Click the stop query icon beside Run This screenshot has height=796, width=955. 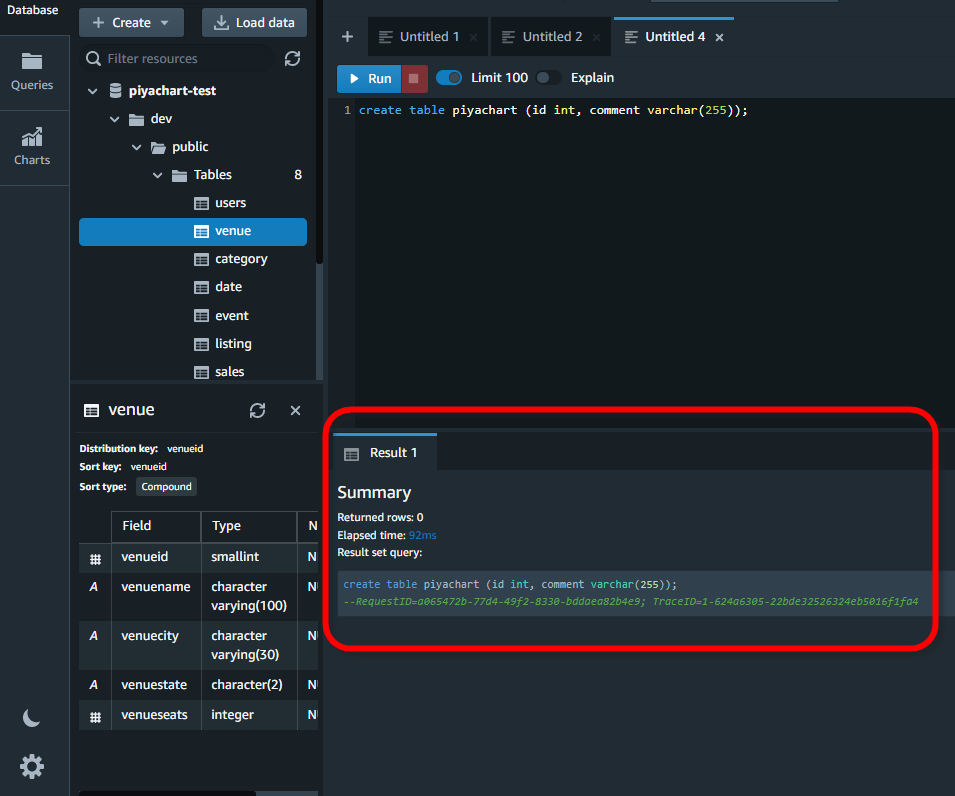tap(414, 78)
